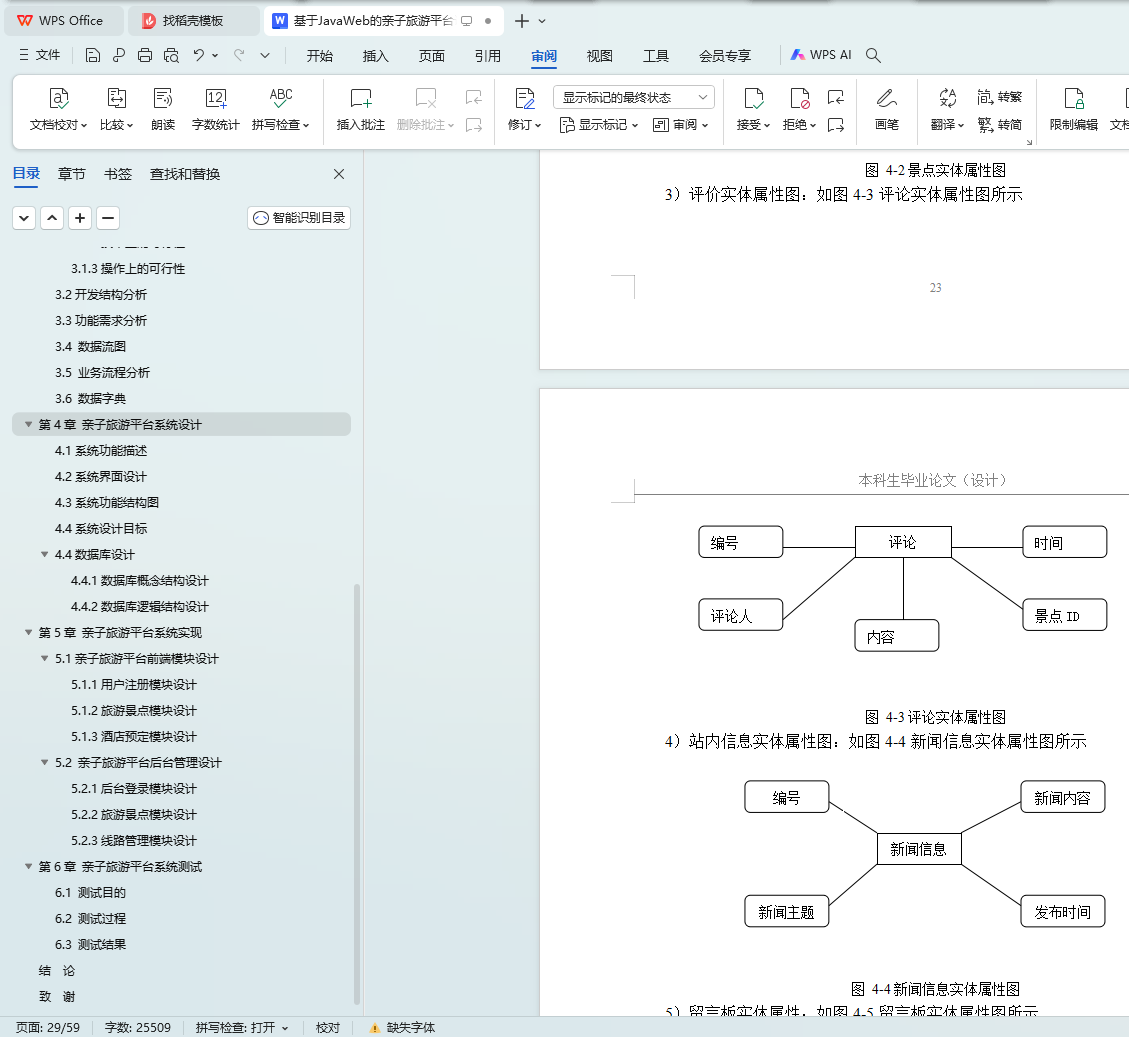Switch to 找稻壳模板 window tab
Viewport: 1129px width, 1037px height.
click(x=193, y=21)
